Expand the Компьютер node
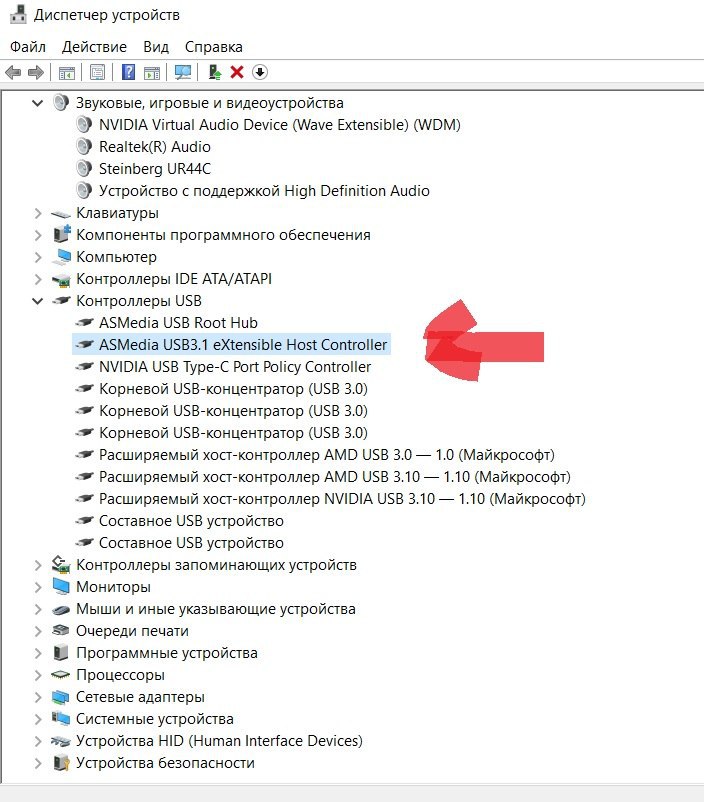This screenshot has height=802, width=704. [x=37, y=257]
